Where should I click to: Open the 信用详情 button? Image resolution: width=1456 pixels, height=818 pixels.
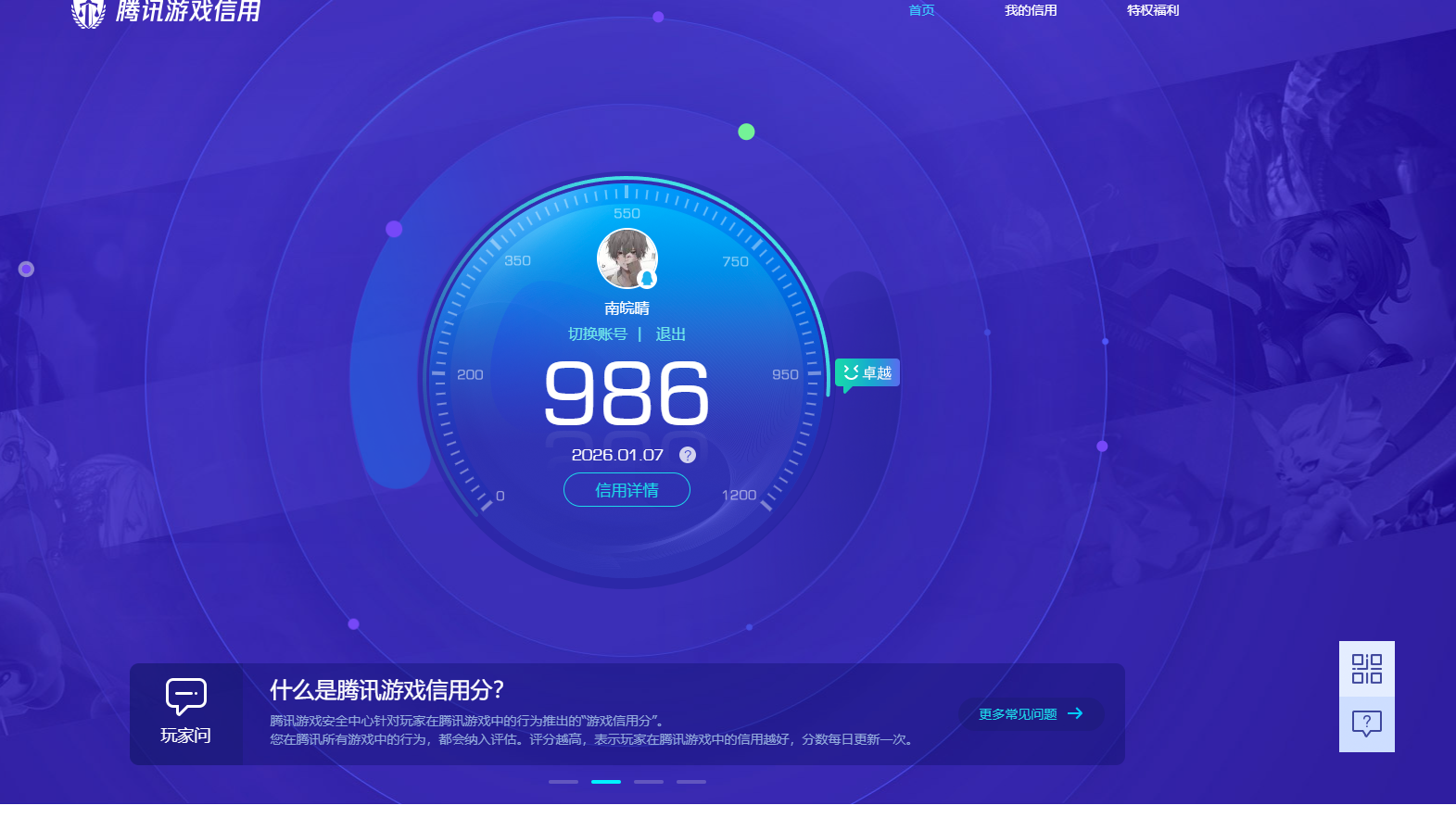[x=627, y=490]
